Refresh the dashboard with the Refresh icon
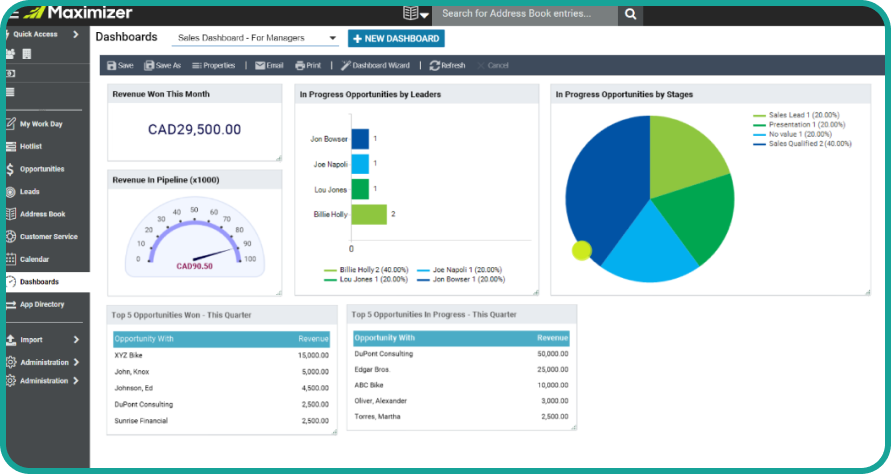 [435, 65]
